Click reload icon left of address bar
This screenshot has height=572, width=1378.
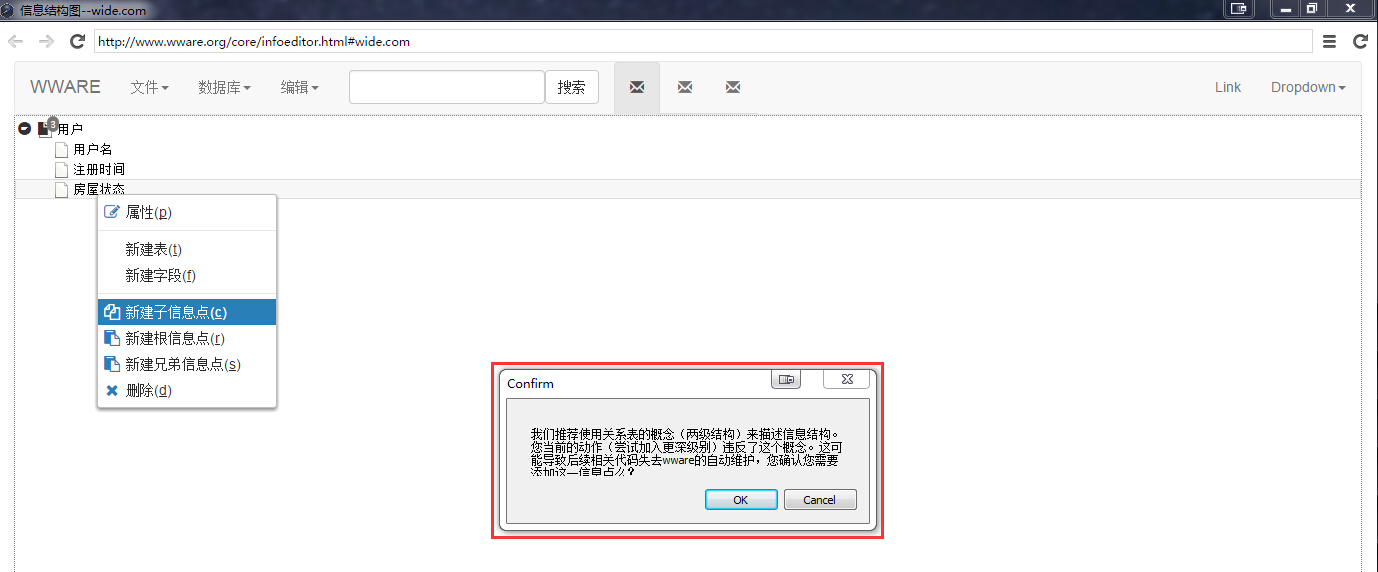(x=77, y=41)
